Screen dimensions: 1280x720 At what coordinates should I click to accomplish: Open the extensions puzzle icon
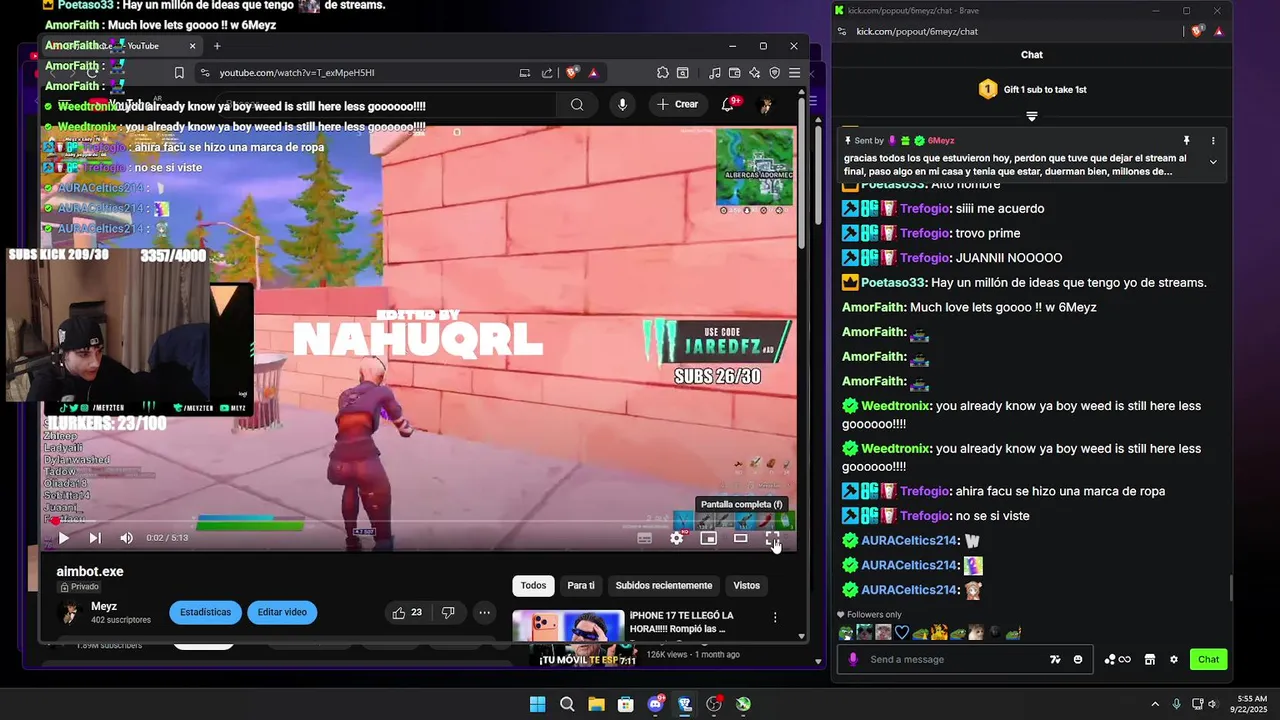(662, 72)
